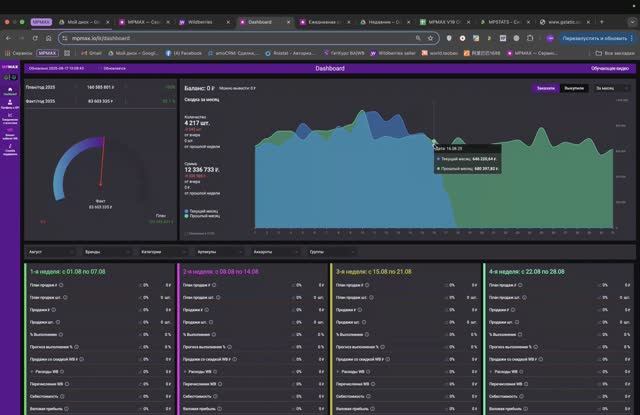The height and width of the screenshot is (415, 640).
Task: Open a new browser tab with plus icon
Action: (602, 22)
